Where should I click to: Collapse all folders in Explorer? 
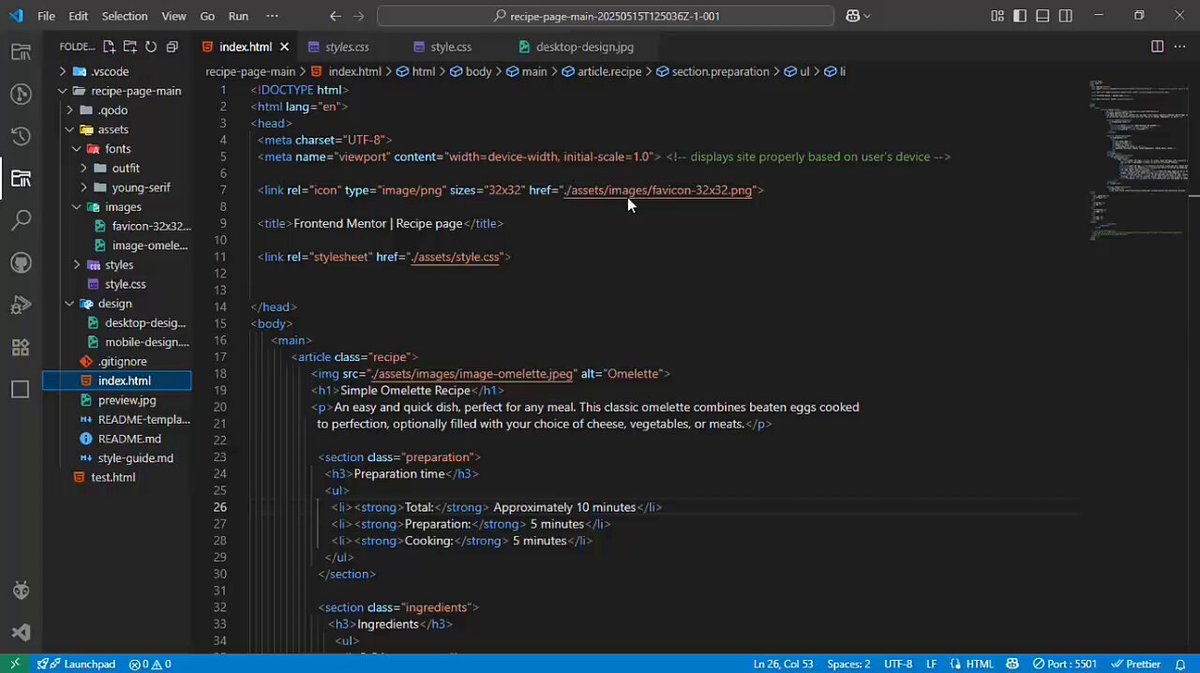(x=172, y=47)
